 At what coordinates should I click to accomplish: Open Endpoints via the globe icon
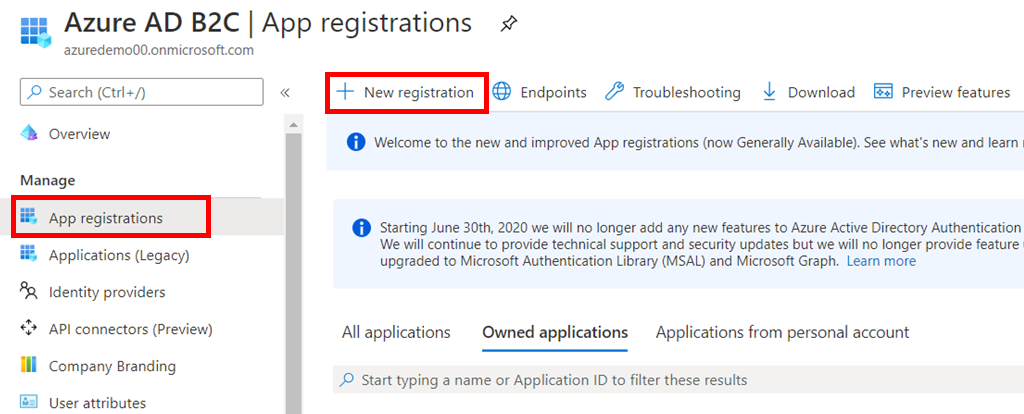pyautogui.click(x=501, y=92)
